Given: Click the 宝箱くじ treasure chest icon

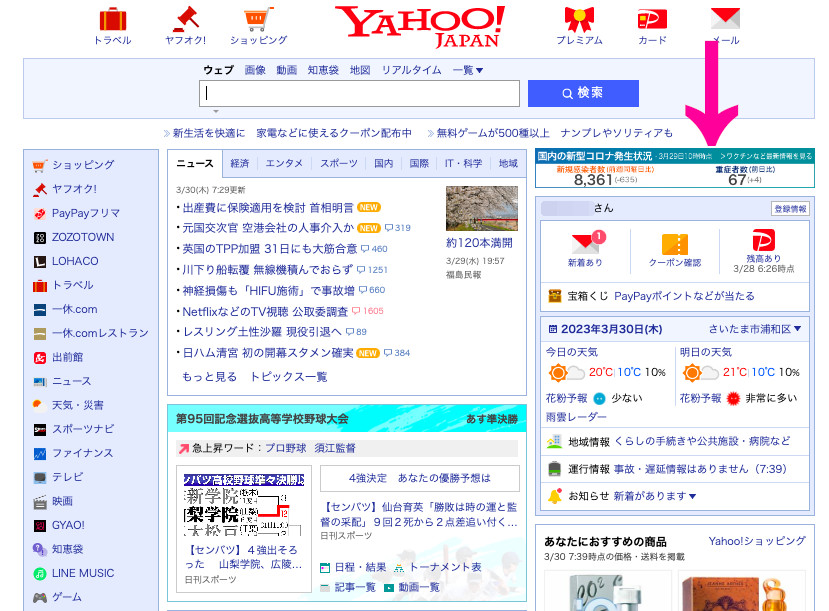Looking at the screenshot, I should tap(555, 296).
